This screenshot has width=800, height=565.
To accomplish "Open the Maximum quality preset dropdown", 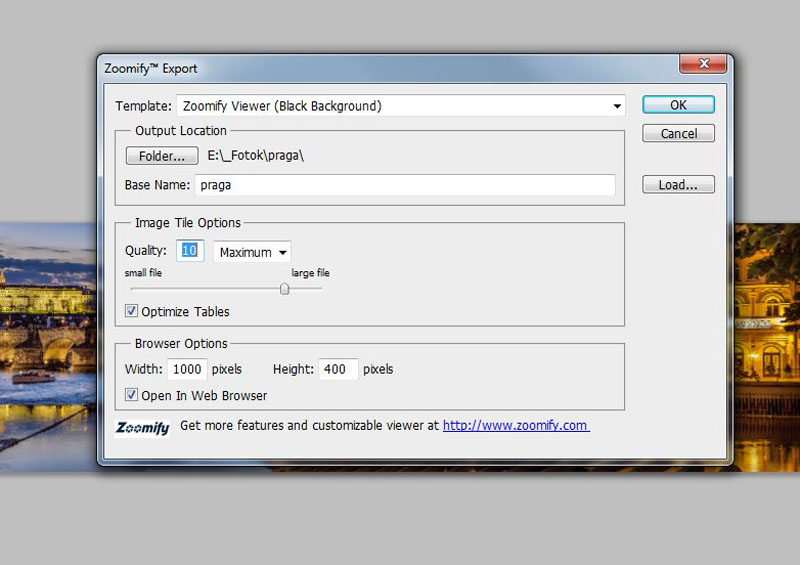I will click(252, 252).
